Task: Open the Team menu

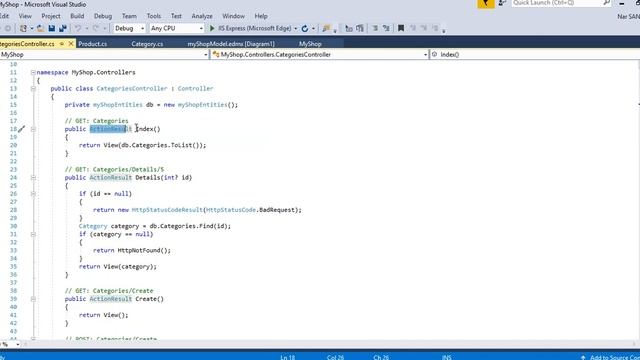Action: [x=129, y=16]
